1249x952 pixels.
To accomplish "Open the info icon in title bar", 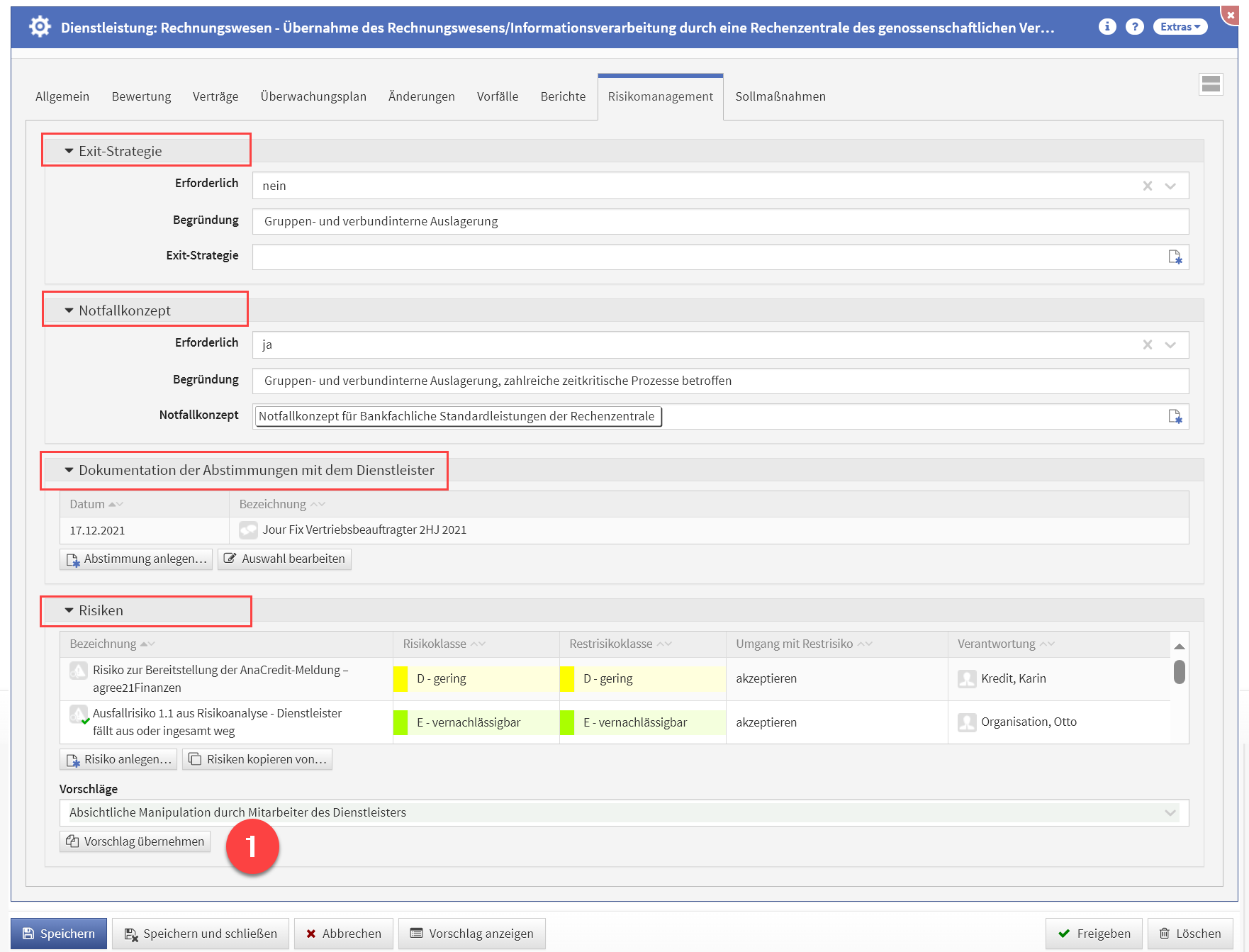I will 1107,26.
